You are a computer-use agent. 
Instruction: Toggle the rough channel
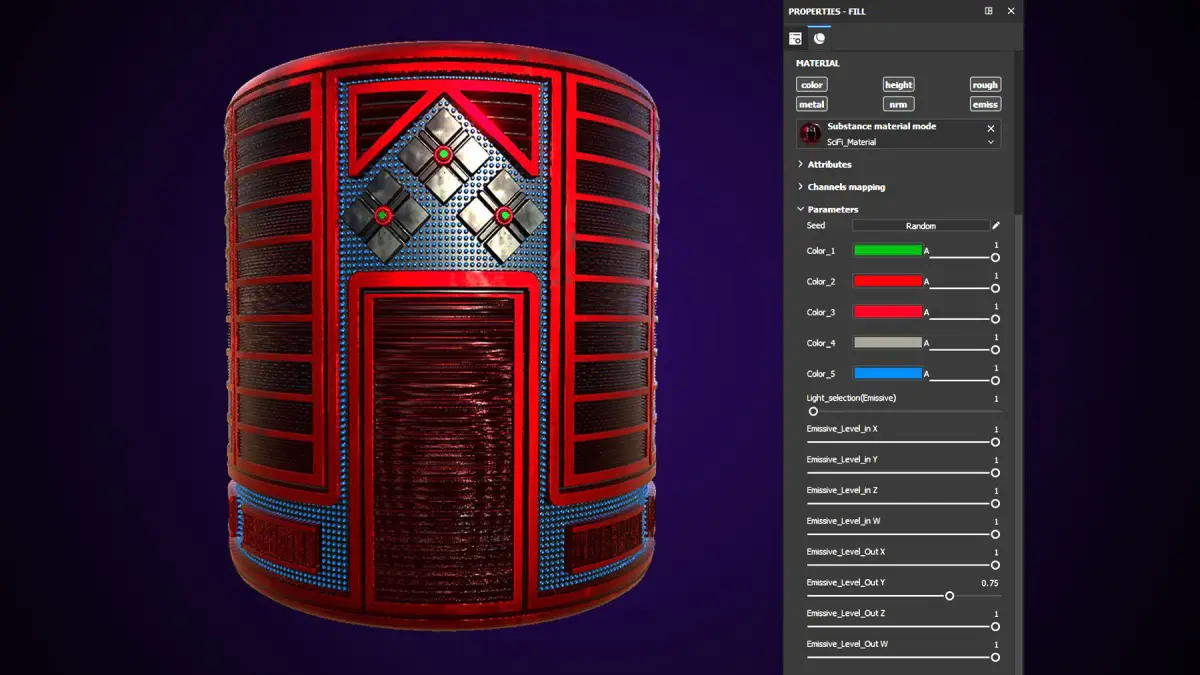pyautogui.click(x=985, y=85)
